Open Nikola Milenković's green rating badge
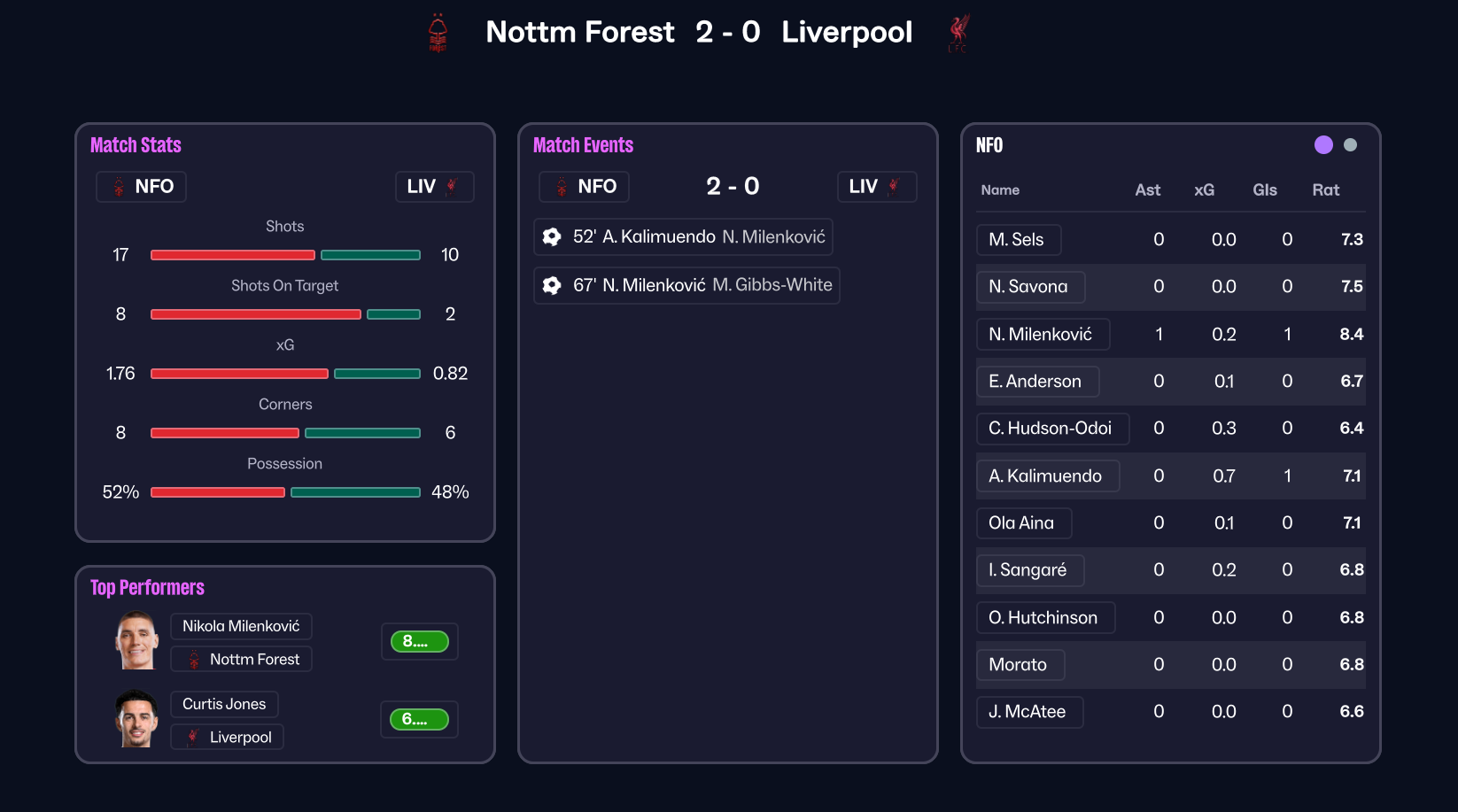Image resolution: width=1458 pixels, height=812 pixels. point(419,641)
